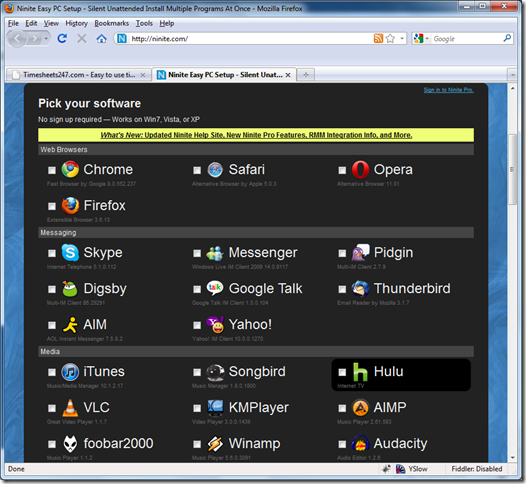This screenshot has width=526, height=484.
Task: Reload page with the refresh icon
Action: click(62, 39)
